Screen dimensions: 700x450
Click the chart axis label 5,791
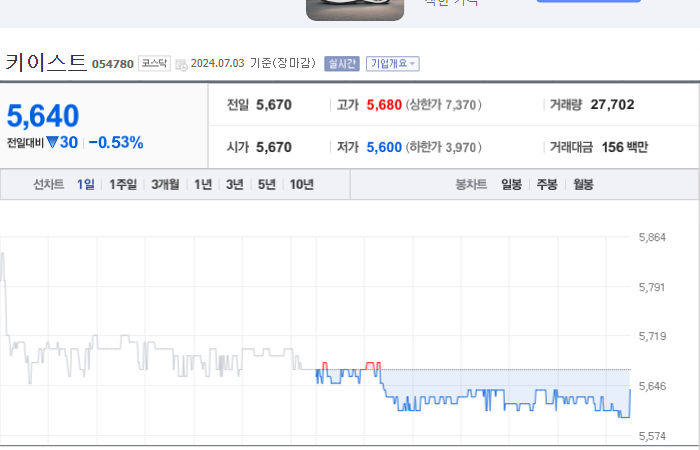[x=652, y=287]
